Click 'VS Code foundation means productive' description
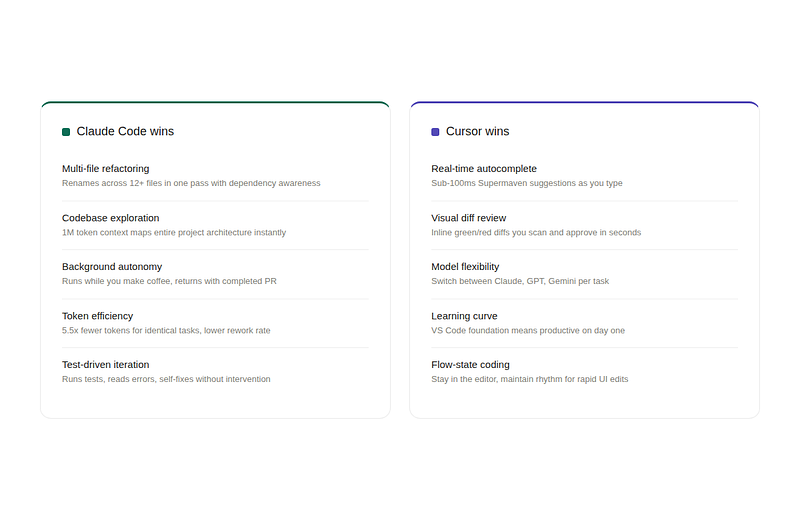This screenshot has width=800, height=520. pyautogui.click(x=528, y=331)
